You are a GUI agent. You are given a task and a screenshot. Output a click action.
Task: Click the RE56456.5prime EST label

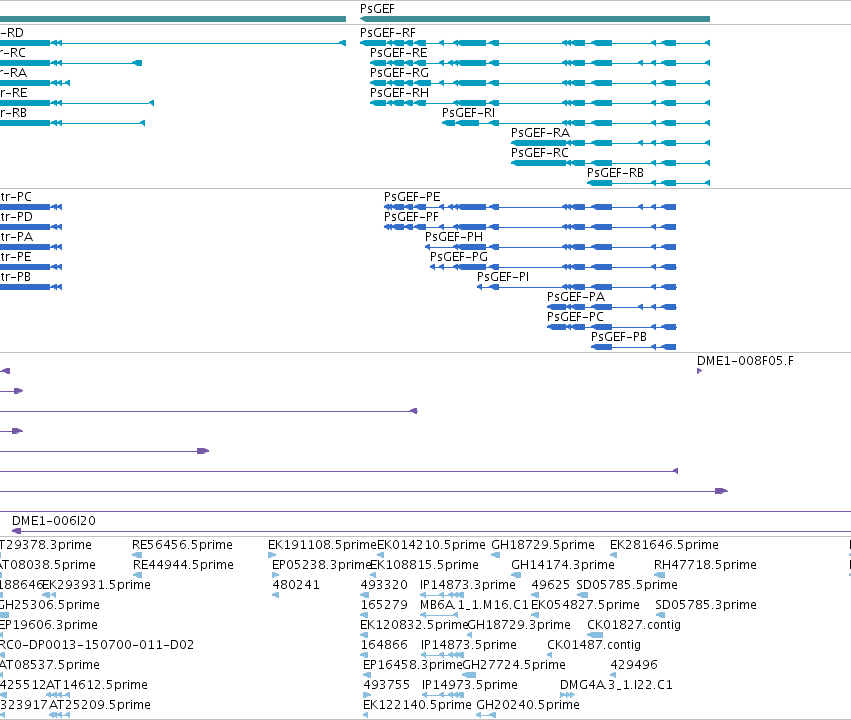pyautogui.click(x=182, y=545)
